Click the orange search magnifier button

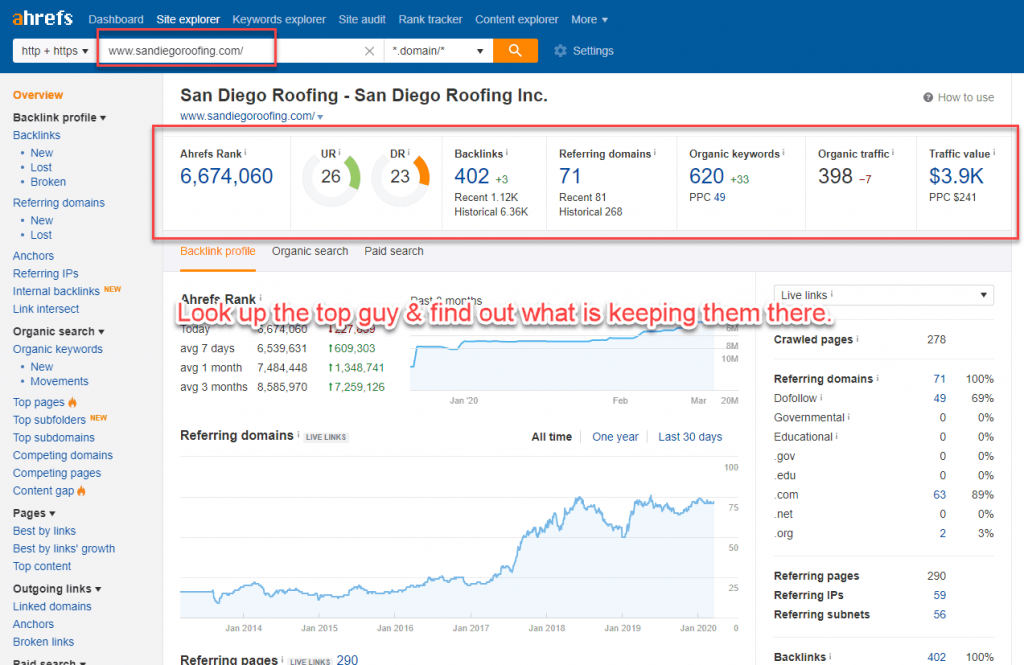tap(515, 51)
